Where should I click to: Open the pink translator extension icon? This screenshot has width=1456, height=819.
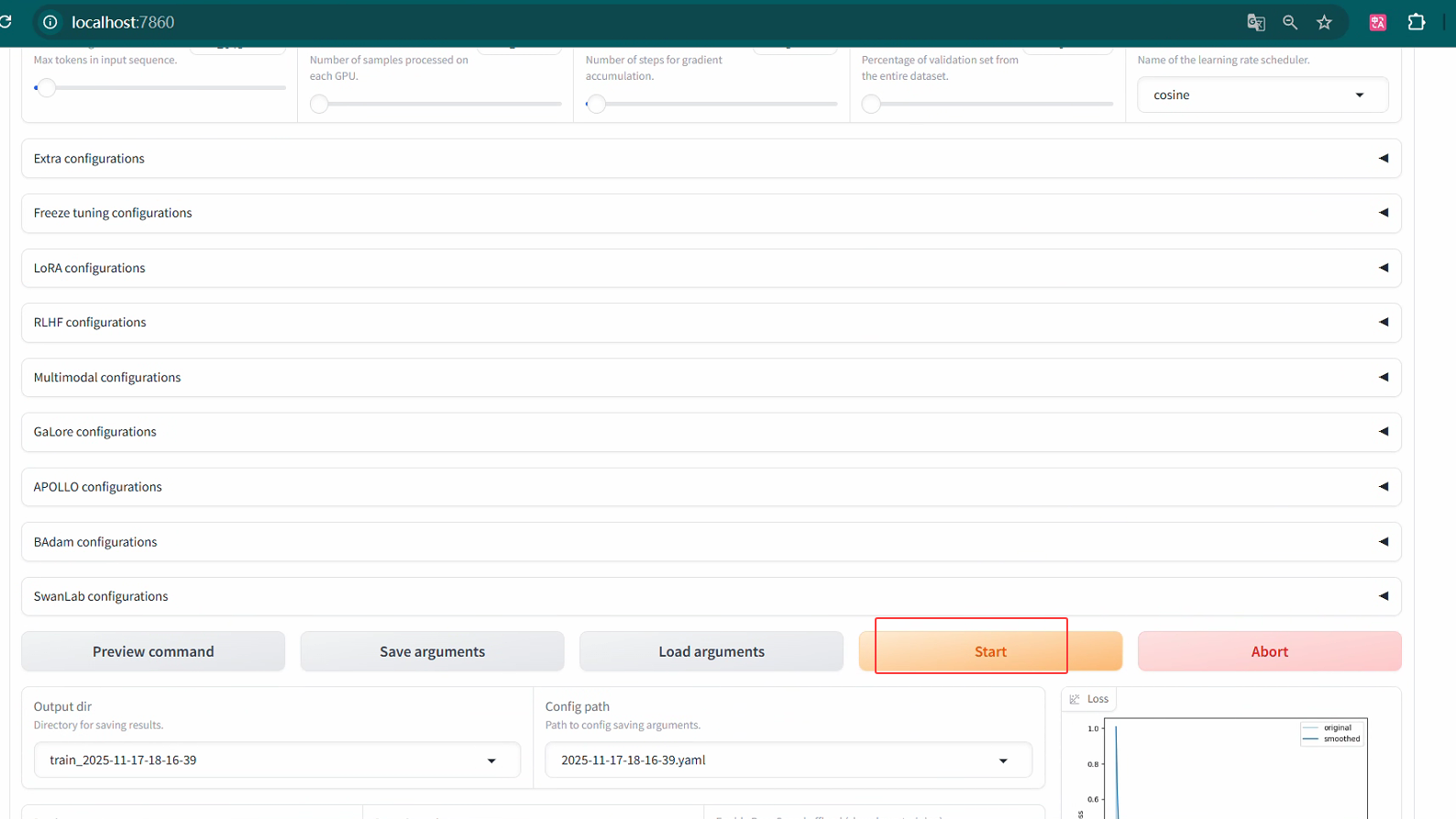[1378, 22]
